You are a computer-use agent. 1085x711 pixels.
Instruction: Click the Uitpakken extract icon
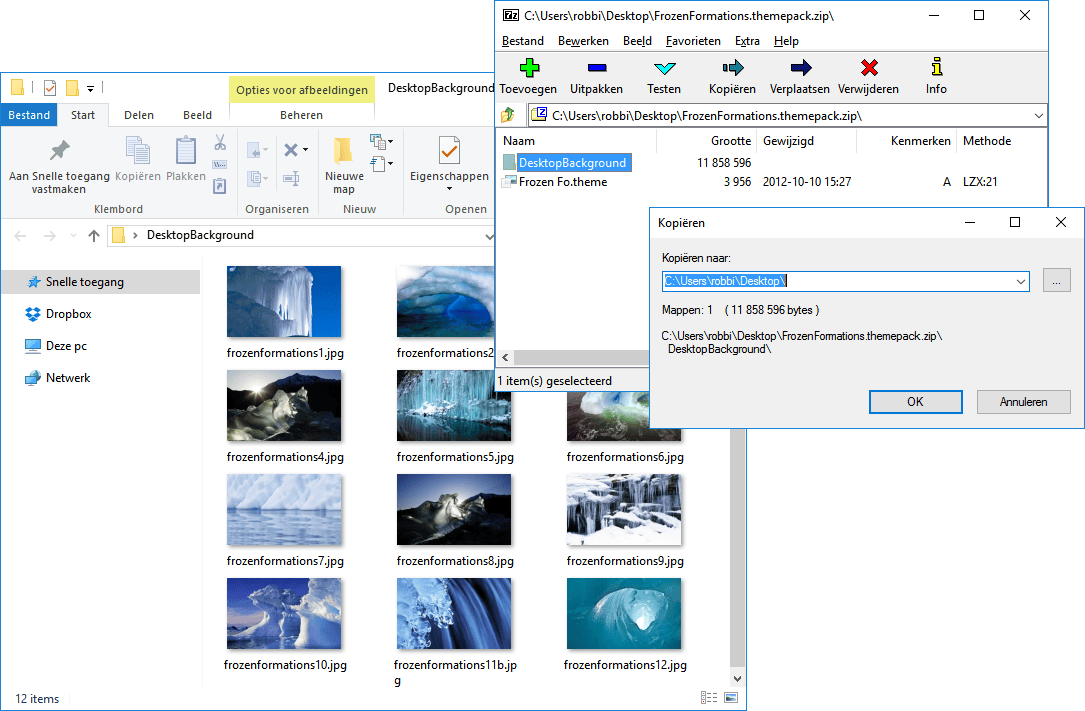tap(596, 69)
